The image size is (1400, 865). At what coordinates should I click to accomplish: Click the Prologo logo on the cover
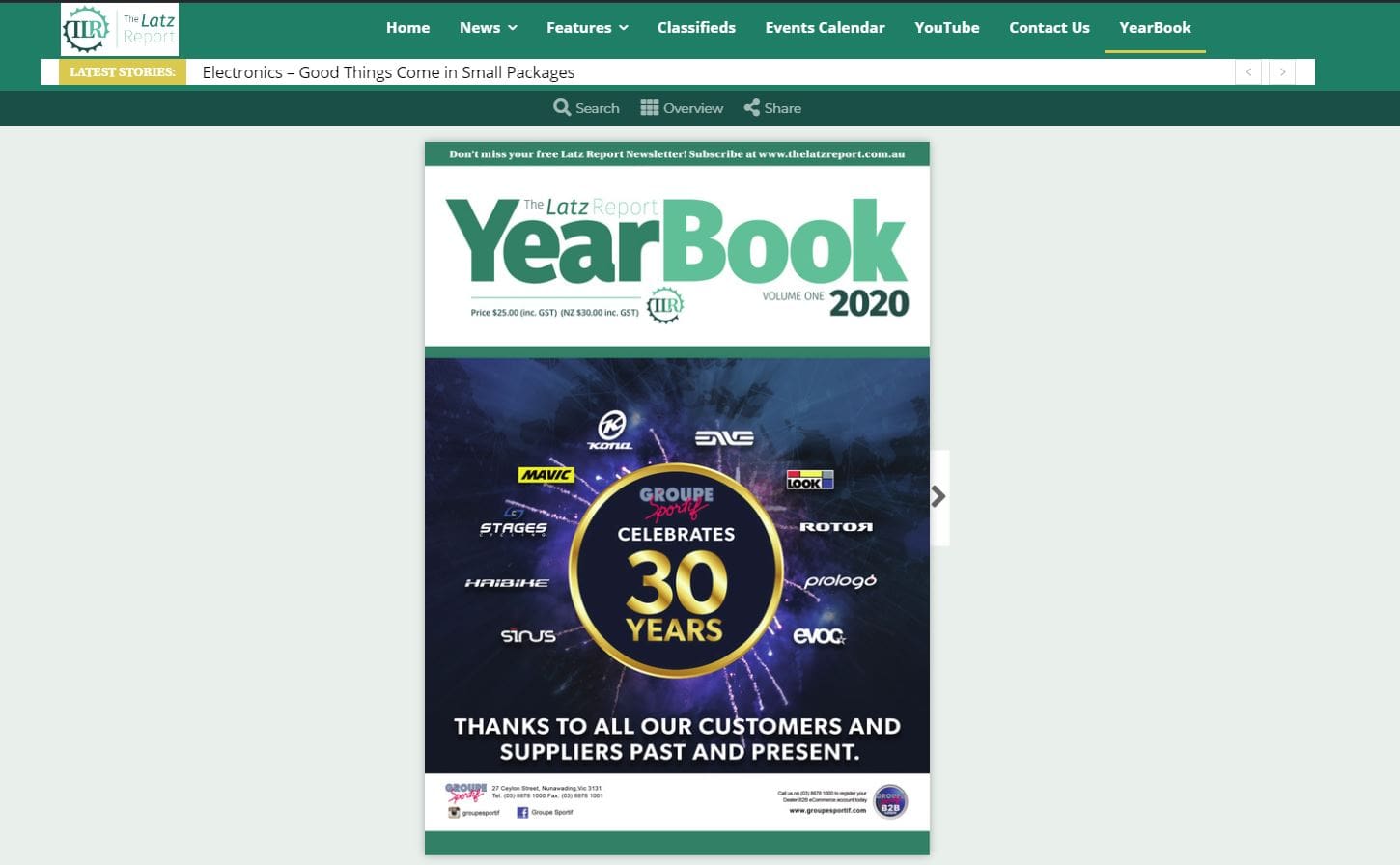841,581
